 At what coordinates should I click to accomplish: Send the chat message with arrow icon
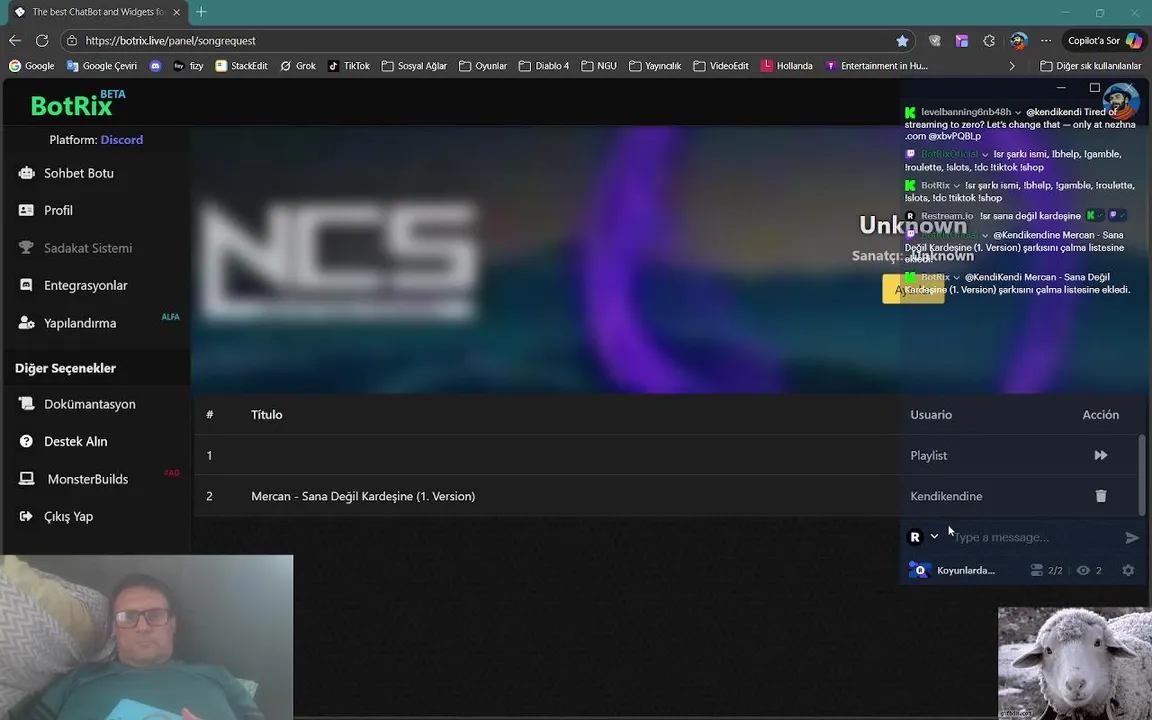click(1132, 538)
